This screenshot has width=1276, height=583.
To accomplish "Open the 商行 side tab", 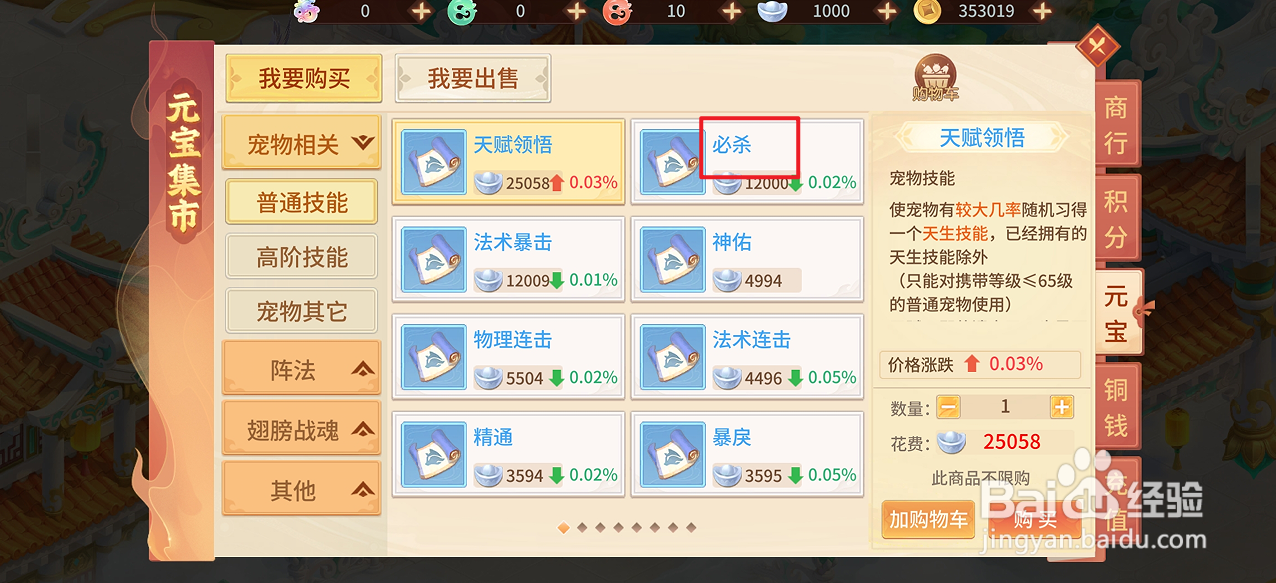I will pos(1115,126).
